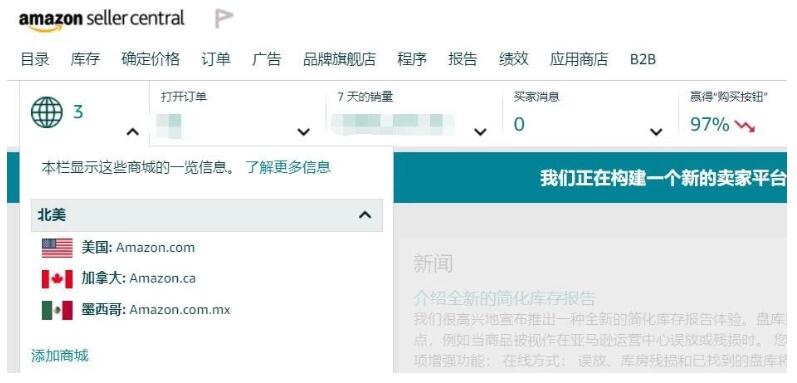
Task: Click the Canada flag icon
Action: [x=57, y=279]
